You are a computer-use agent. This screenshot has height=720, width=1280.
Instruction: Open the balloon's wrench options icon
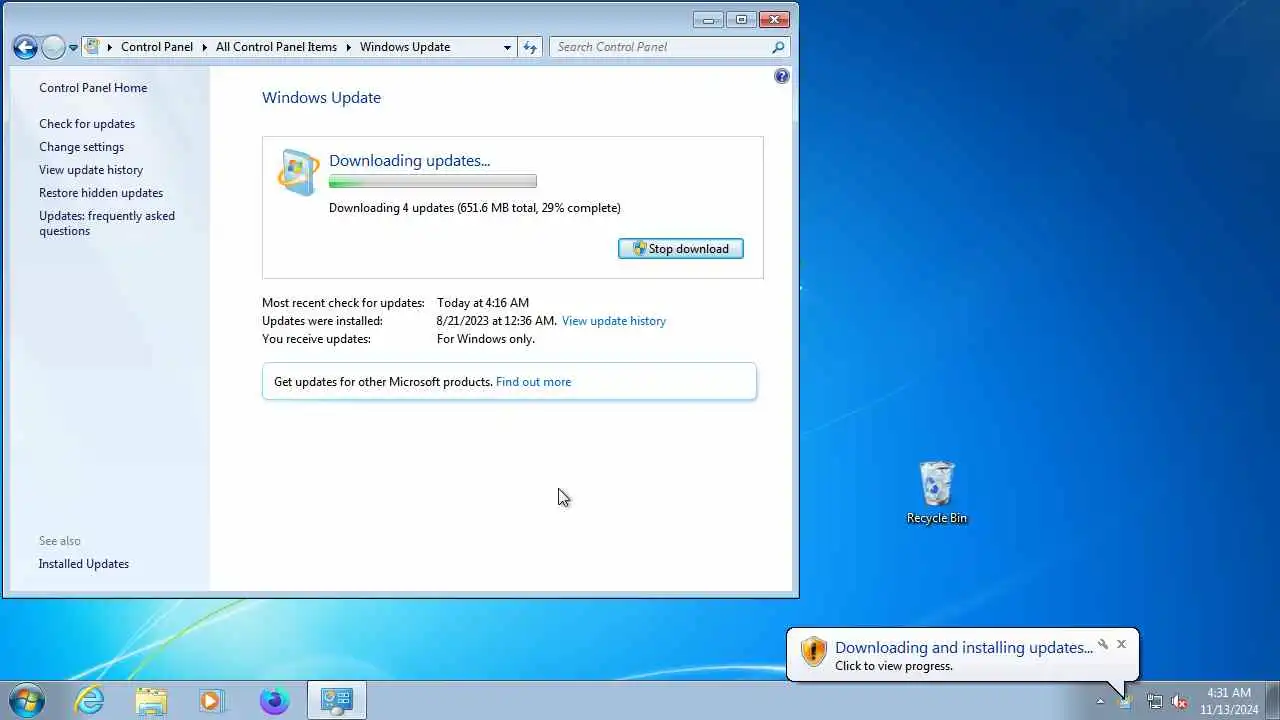coord(1103,645)
